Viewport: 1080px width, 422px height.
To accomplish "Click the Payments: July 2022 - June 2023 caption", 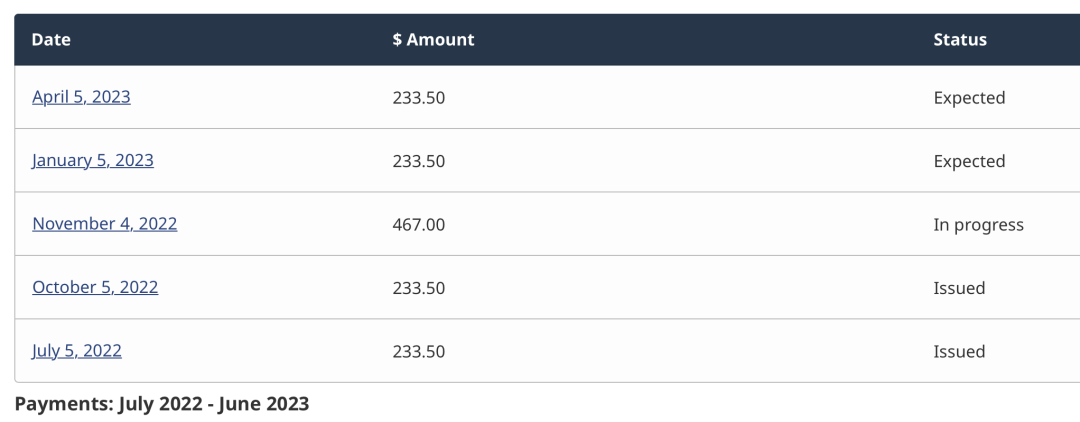I will pos(162,404).
